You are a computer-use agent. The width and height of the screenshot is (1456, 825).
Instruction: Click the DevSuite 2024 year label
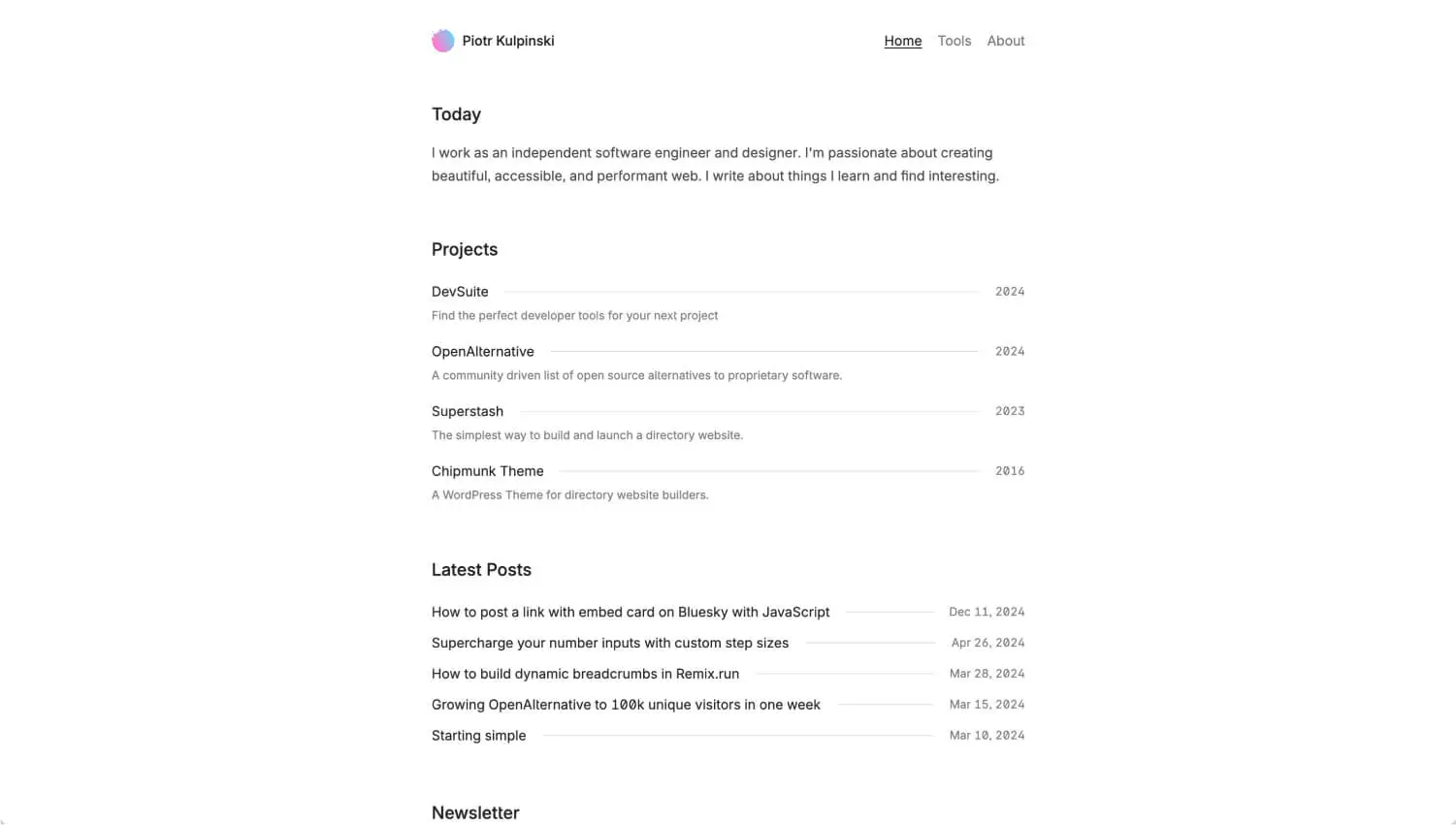(x=1010, y=291)
